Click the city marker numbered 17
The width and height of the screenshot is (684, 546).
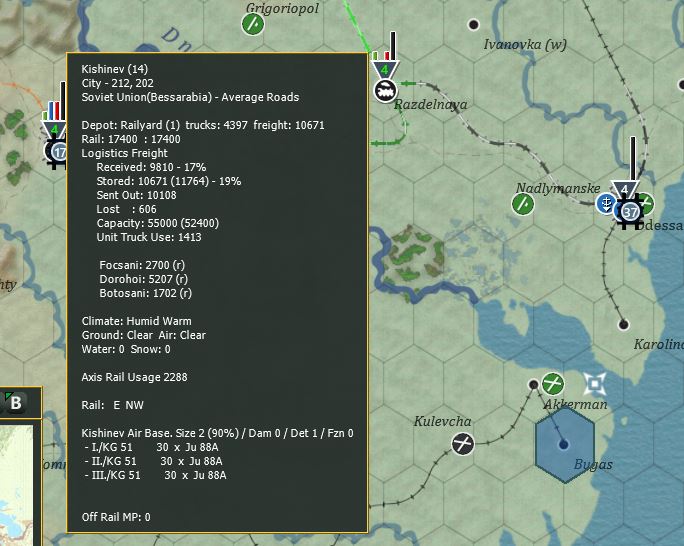pos(59,152)
